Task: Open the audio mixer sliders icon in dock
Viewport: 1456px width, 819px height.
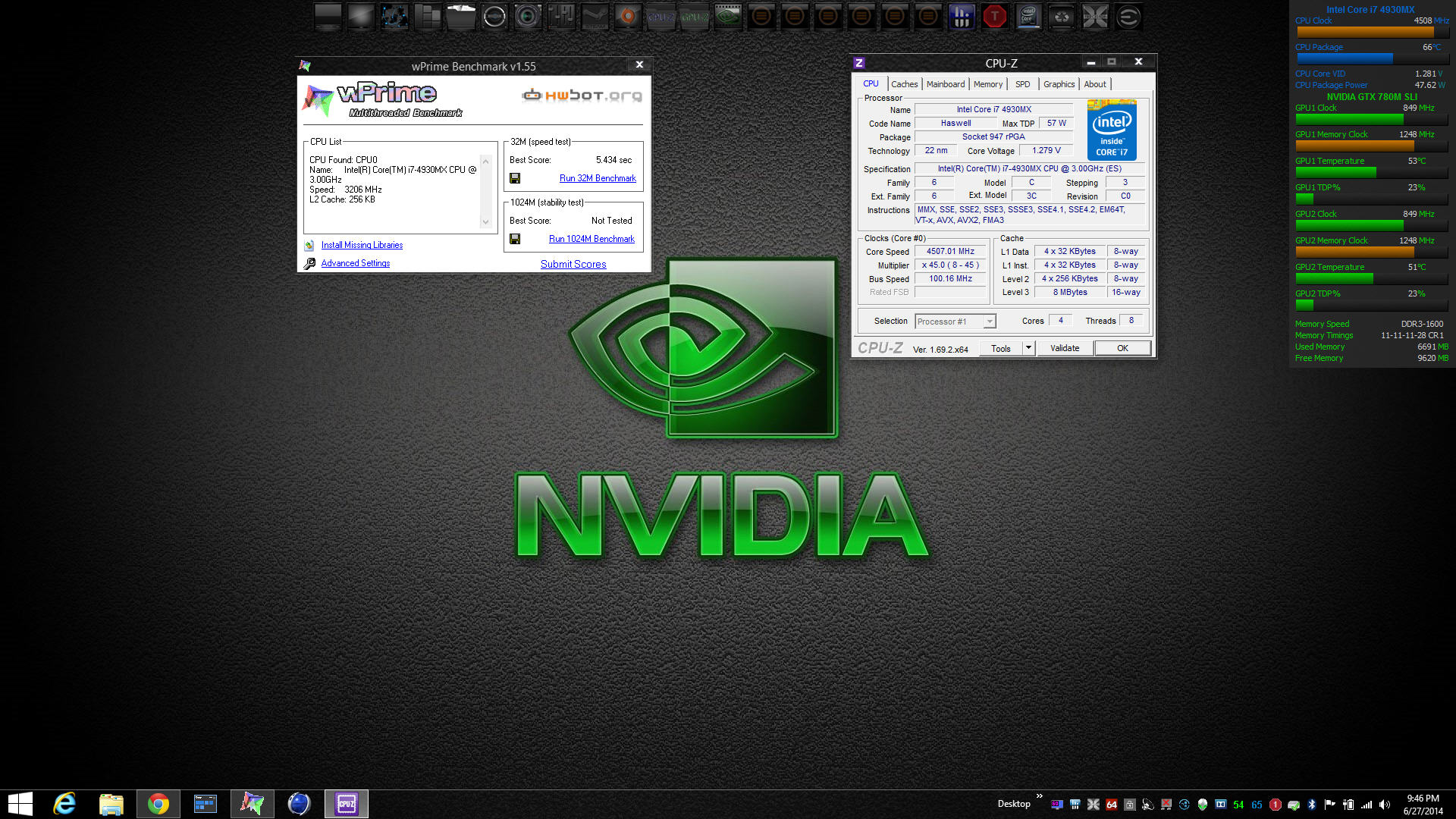Action: click(561, 17)
